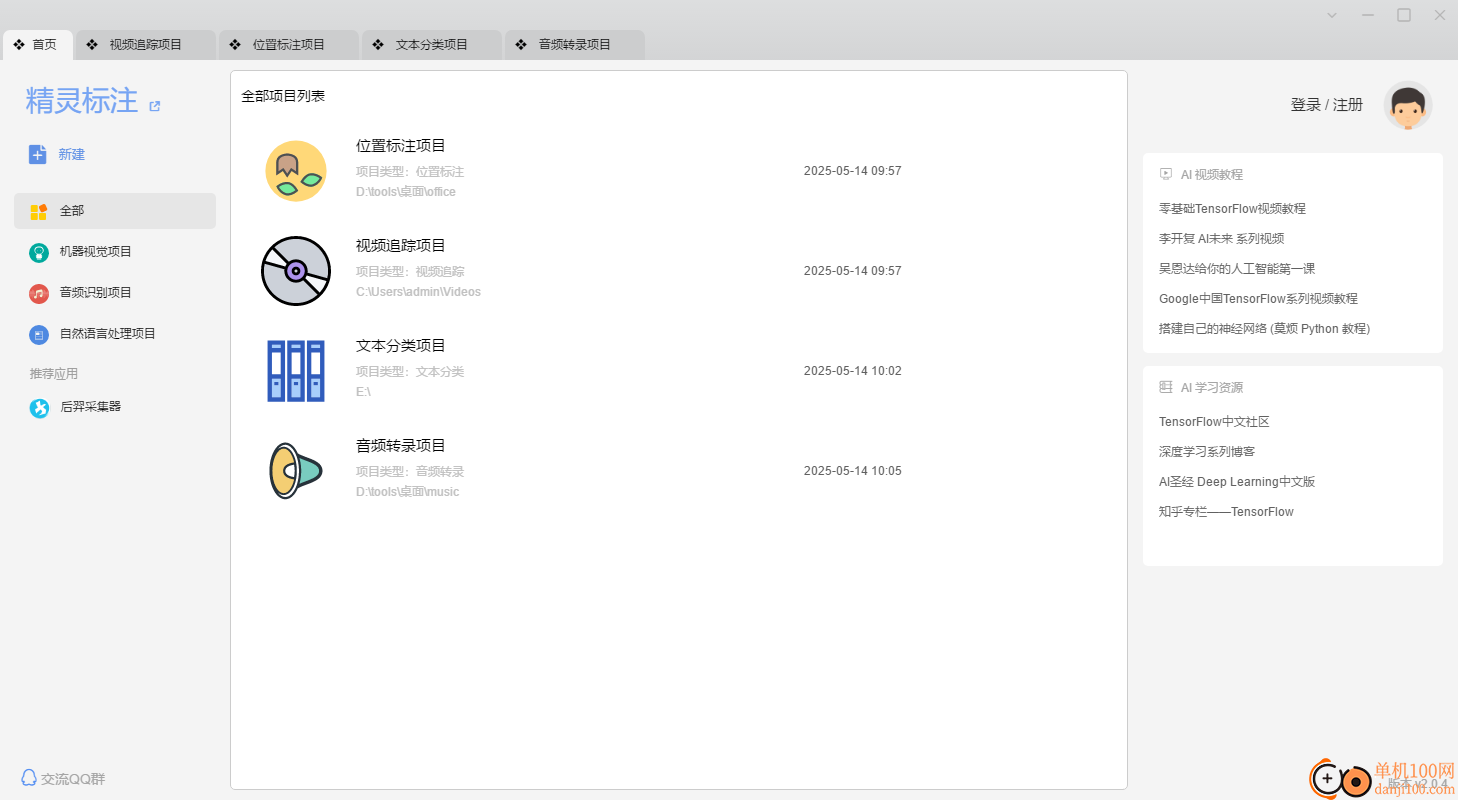The image size is (1458, 800).
Task: Open 深度学习系列博客 link
Action: (1207, 452)
